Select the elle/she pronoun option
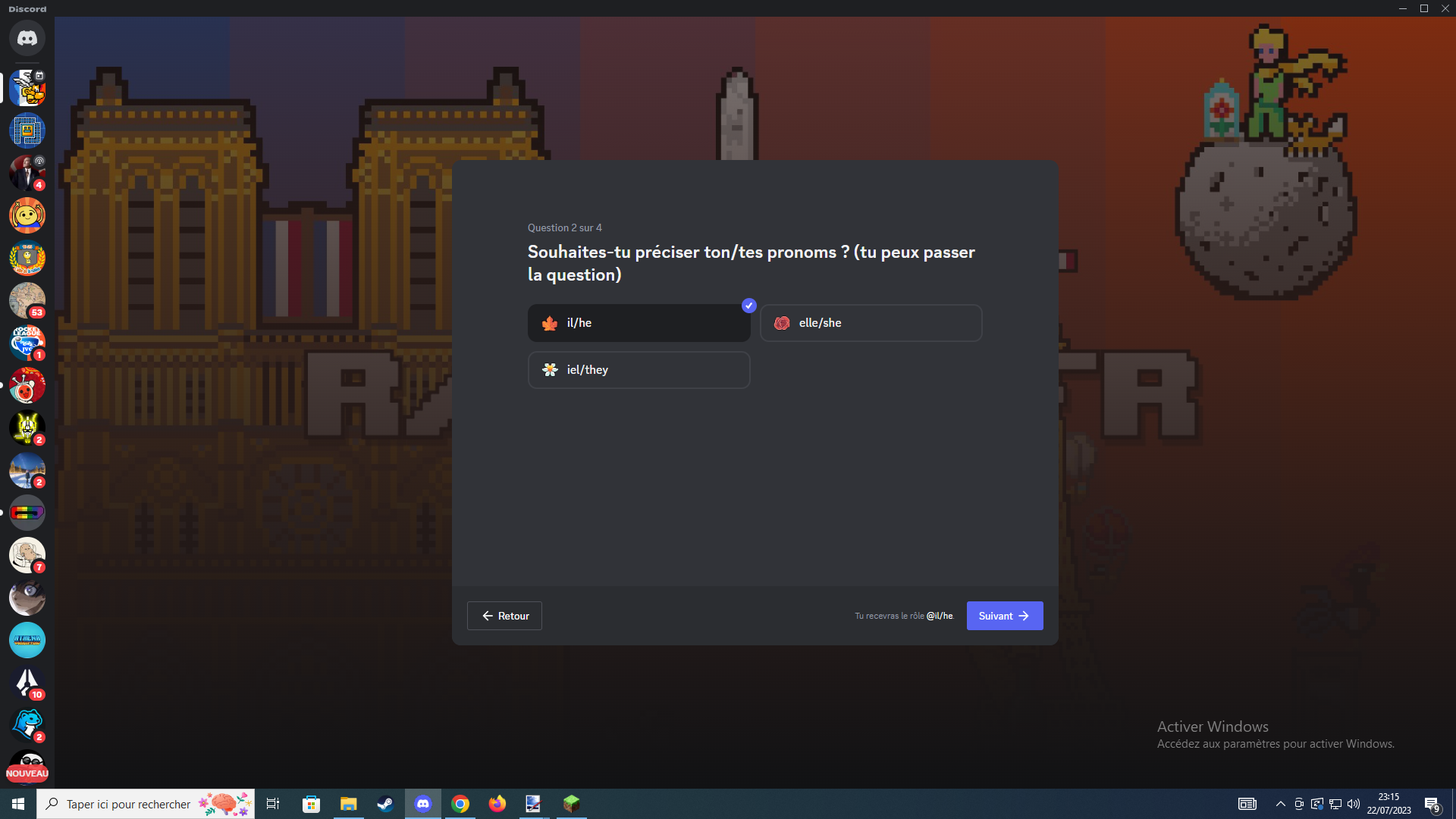 tap(871, 323)
